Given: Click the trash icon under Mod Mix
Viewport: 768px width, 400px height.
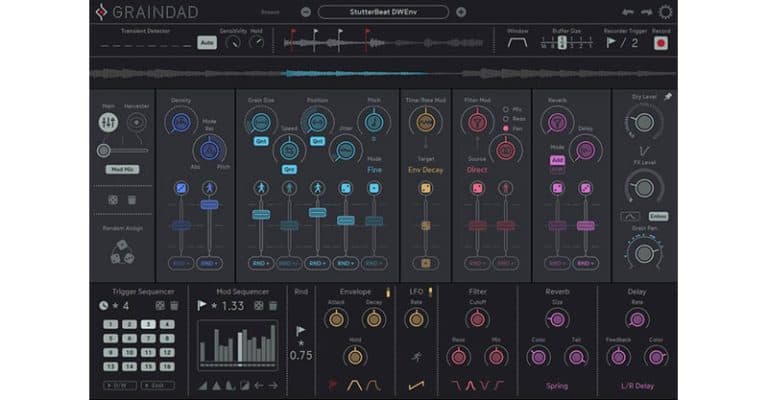Looking at the screenshot, I should [x=132, y=200].
